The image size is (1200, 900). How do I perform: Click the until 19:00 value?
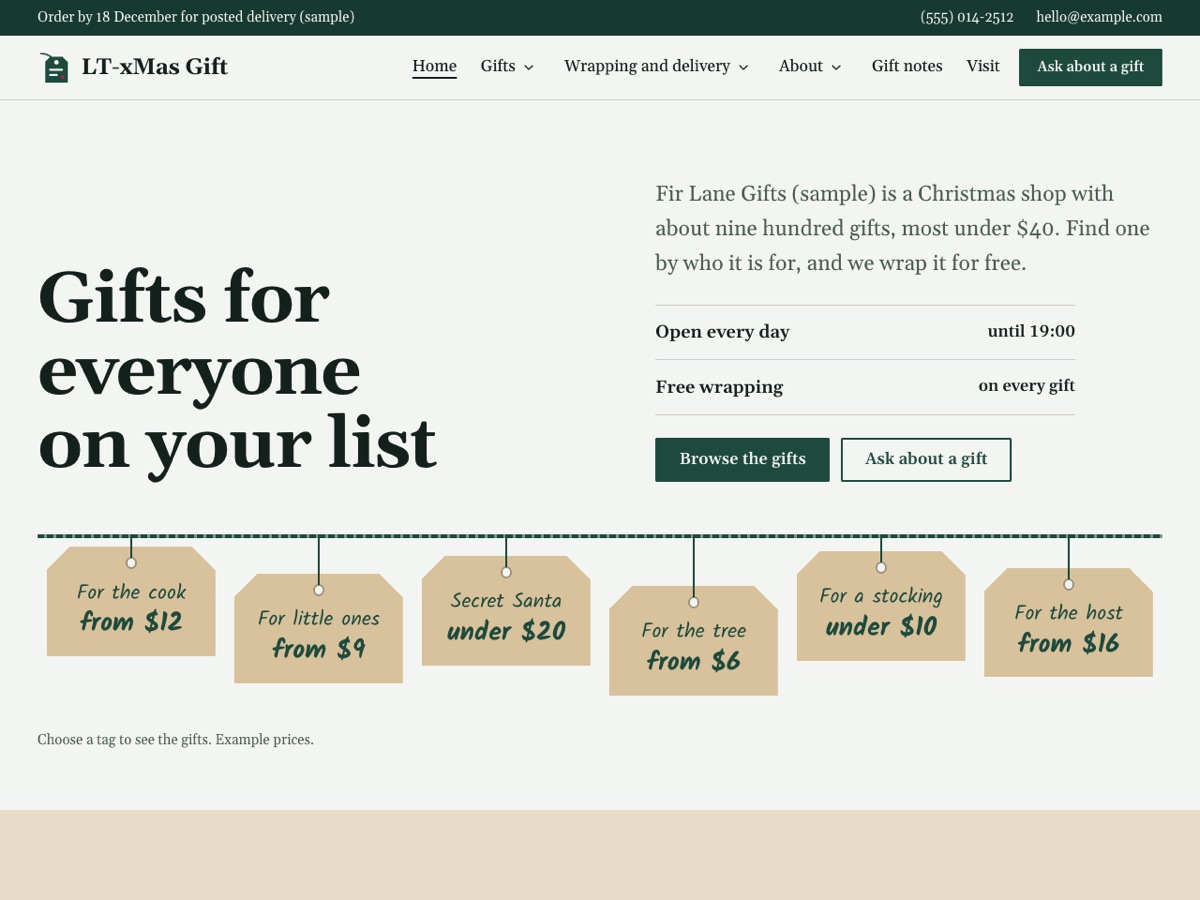click(1031, 331)
